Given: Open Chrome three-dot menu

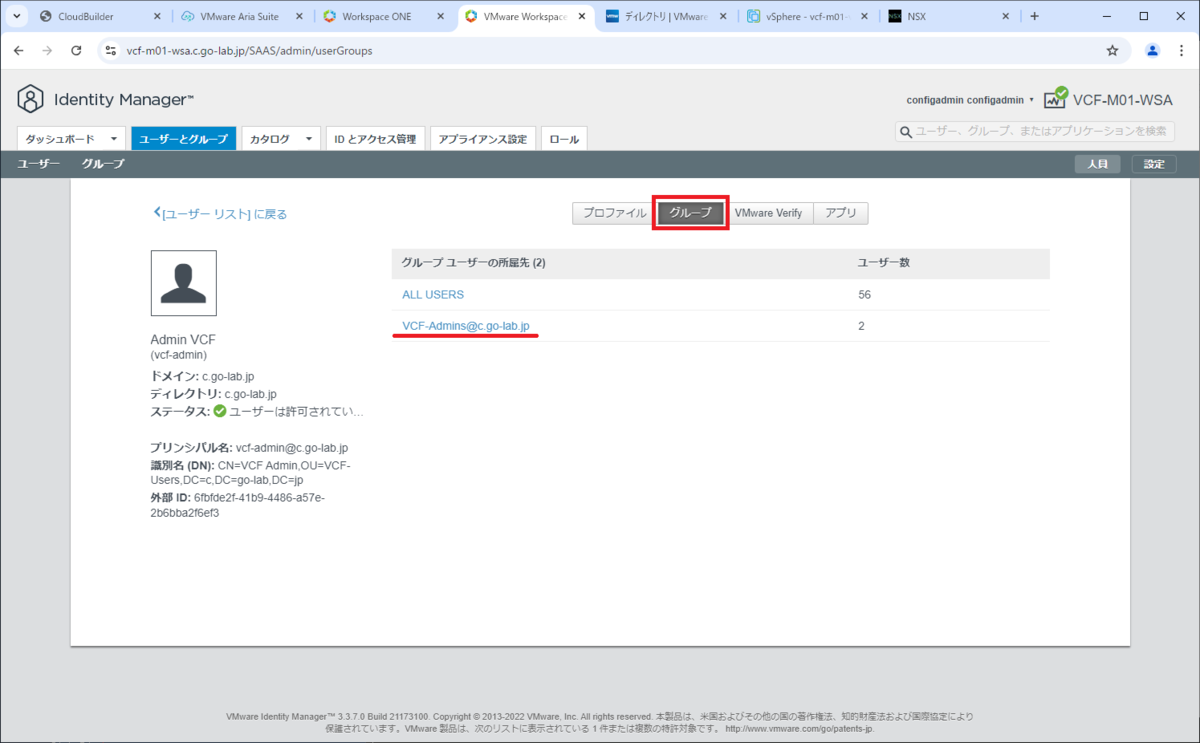Looking at the screenshot, I should (1181, 50).
